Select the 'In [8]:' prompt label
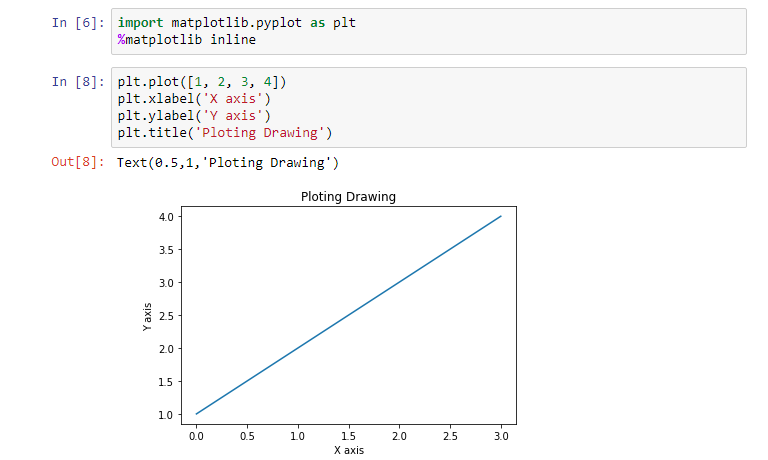Image resolution: width=768 pixels, height=460 pixels. (x=78, y=81)
